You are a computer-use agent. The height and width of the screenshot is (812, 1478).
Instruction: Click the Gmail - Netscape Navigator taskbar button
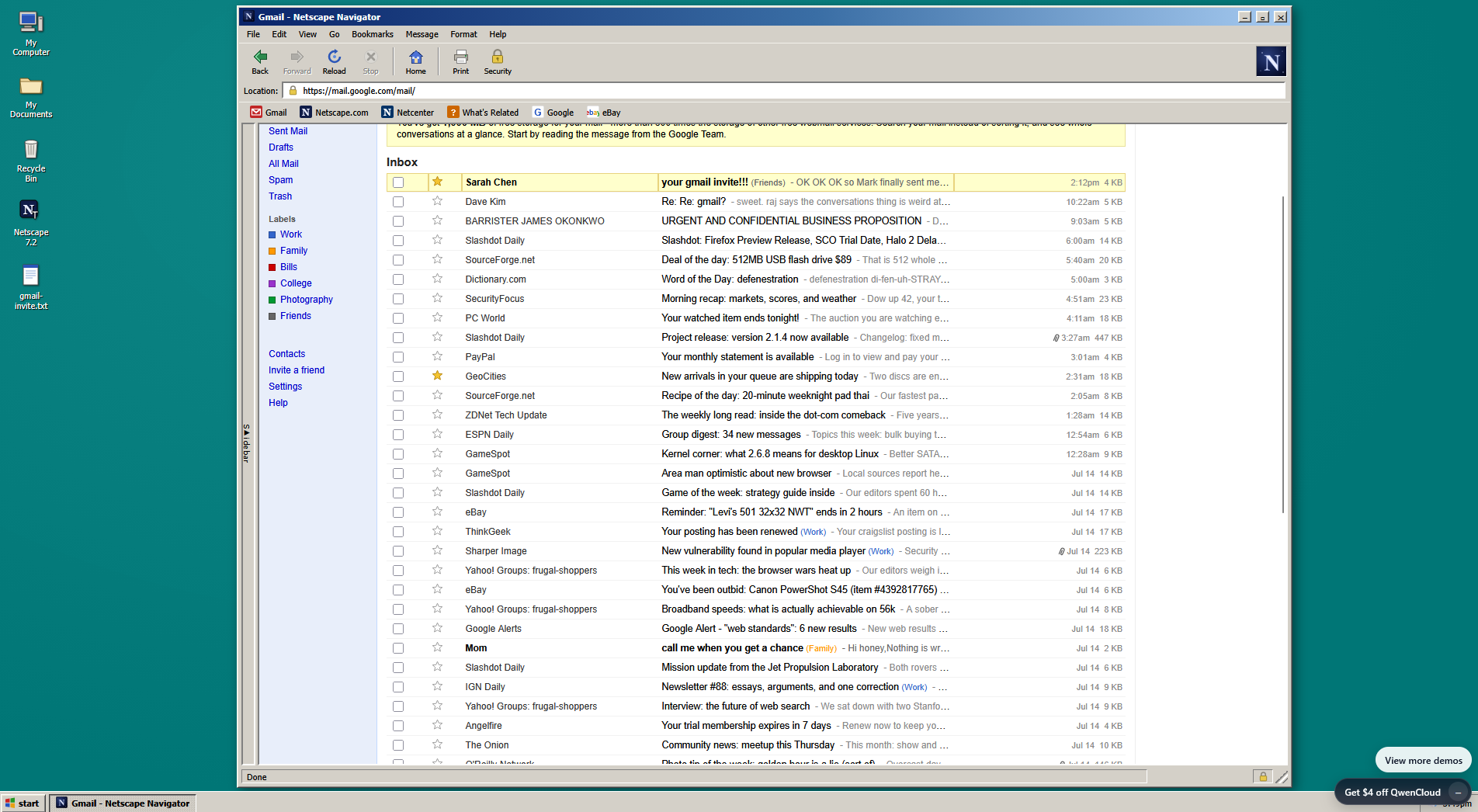[x=123, y=803]
